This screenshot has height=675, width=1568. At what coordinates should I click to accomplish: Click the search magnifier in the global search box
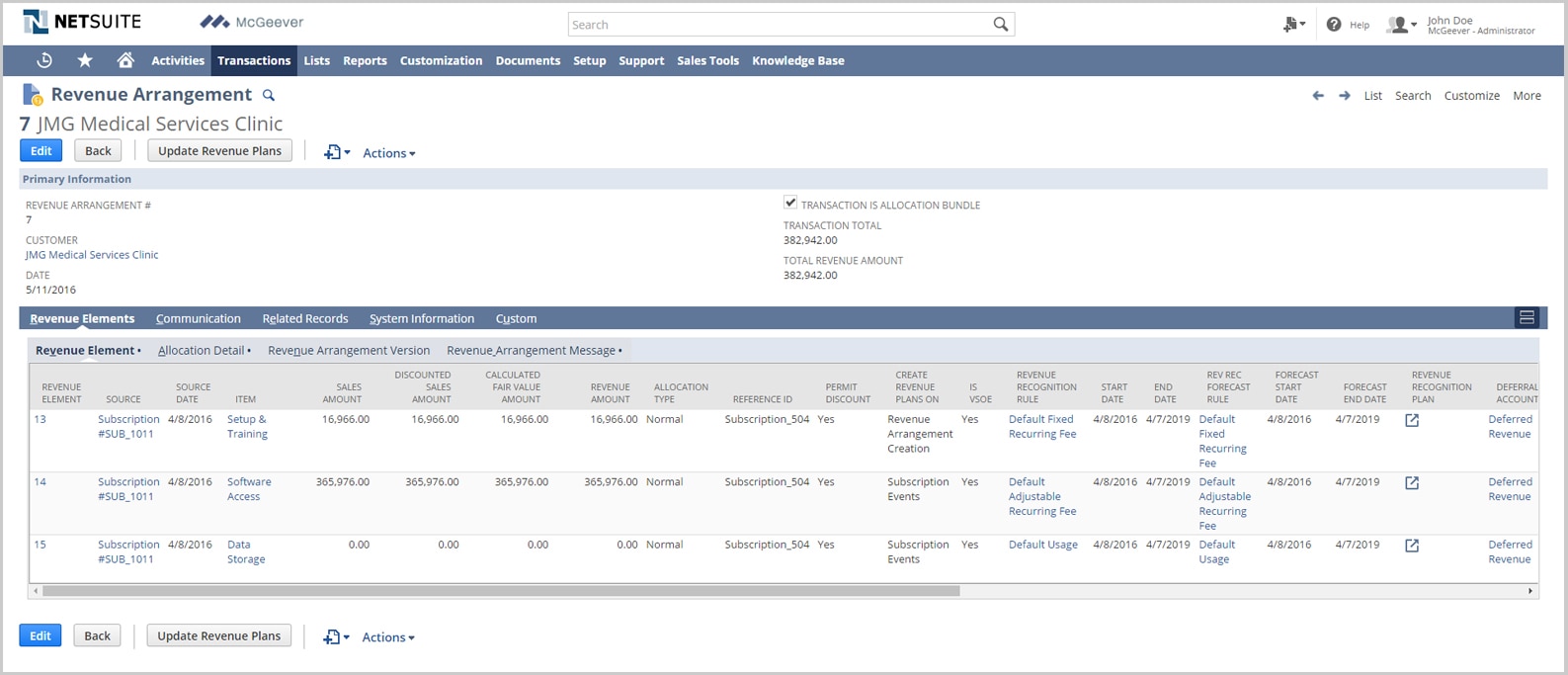[x=1001, y=25]
